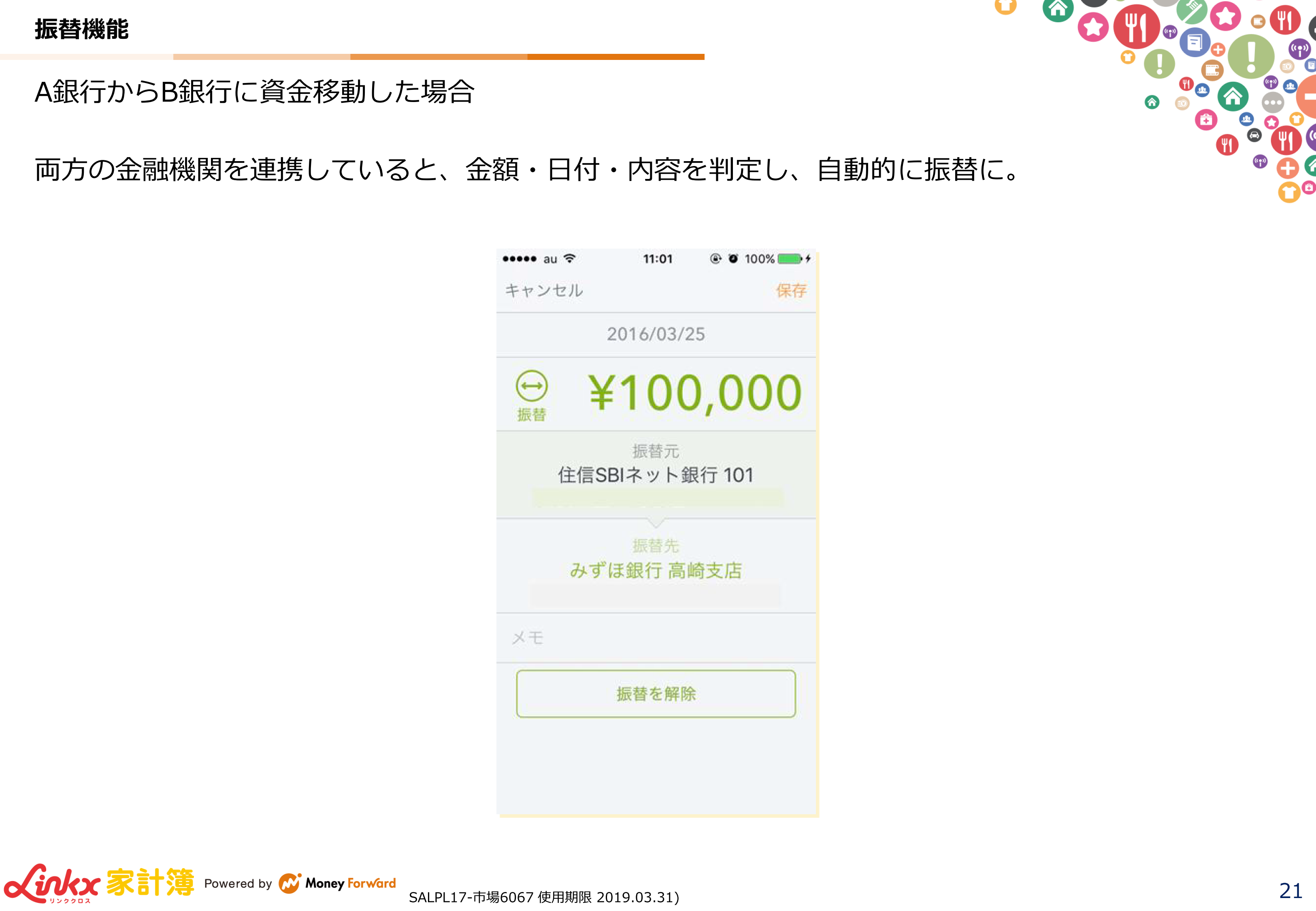The width and height of the screenshot is (1316, 911).
Task: Tap the 振替を解除 button
Action: [656, 694]
